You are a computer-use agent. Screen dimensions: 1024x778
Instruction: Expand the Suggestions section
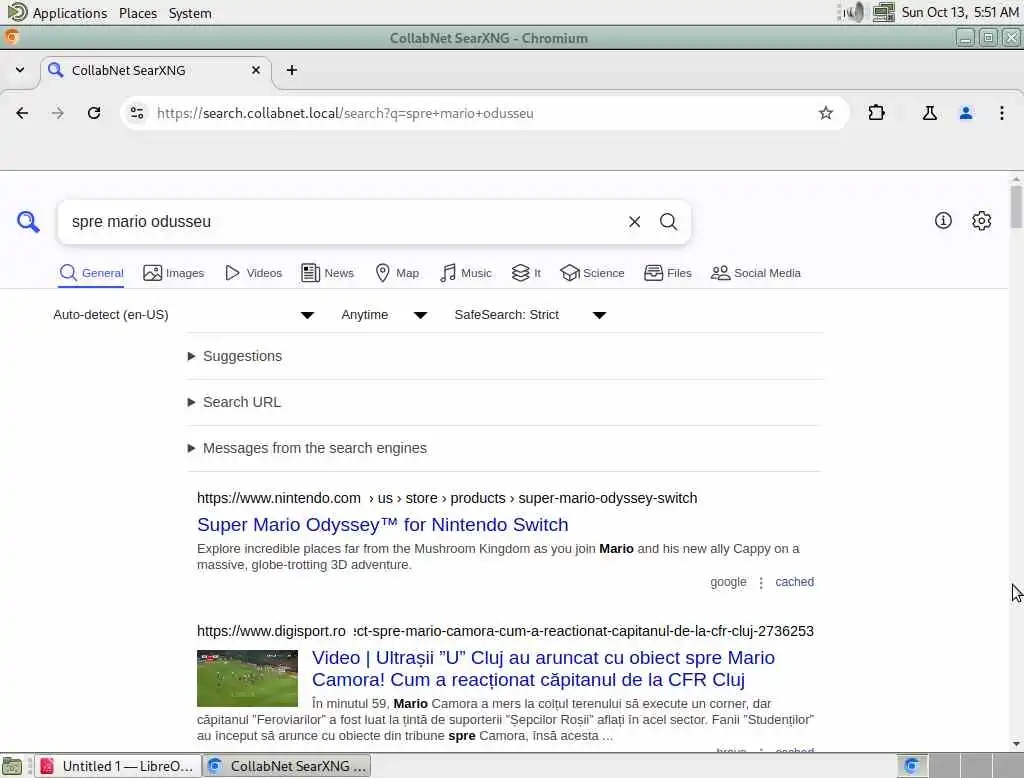235,356
